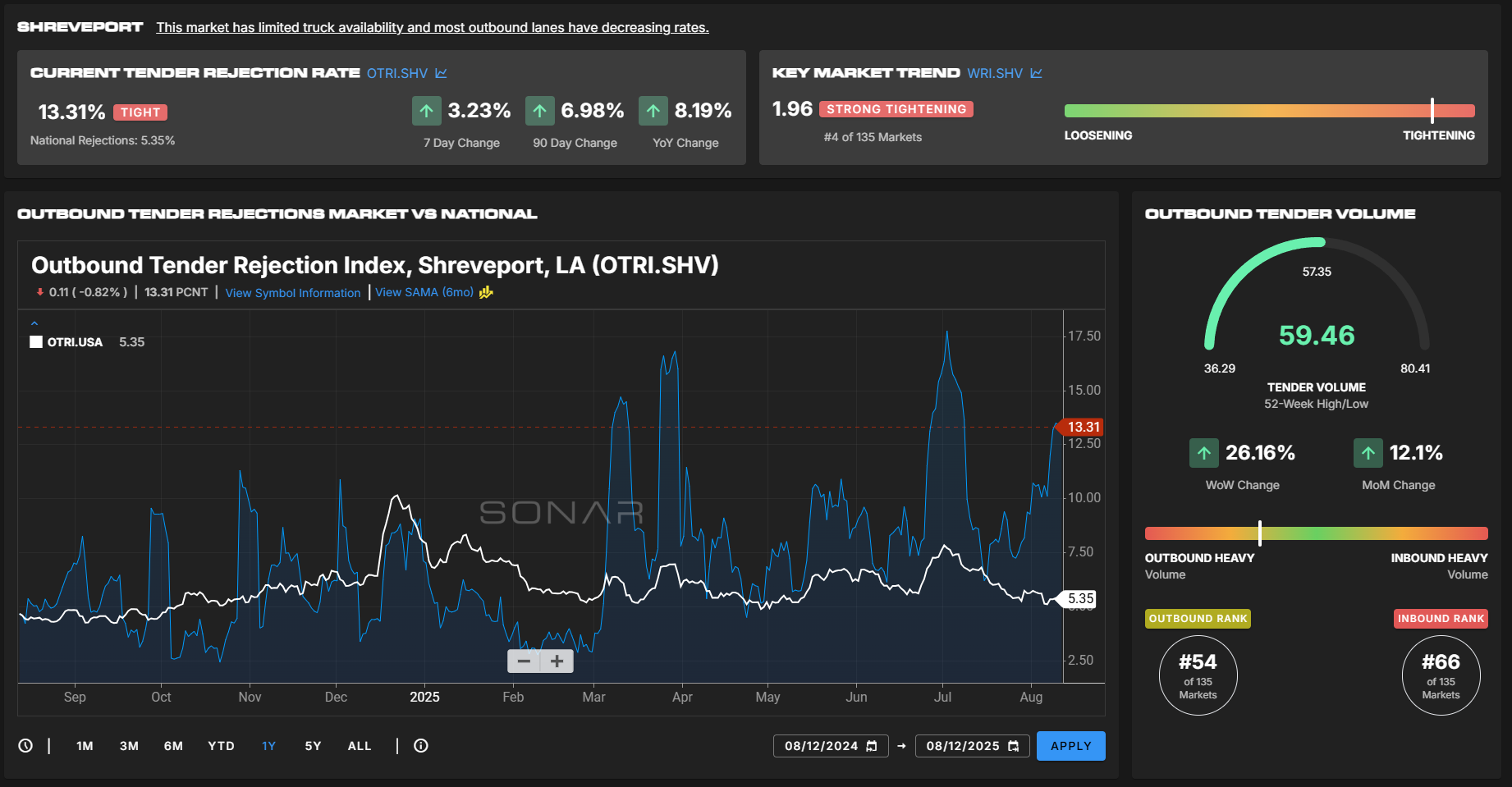Viewport: 1512px width, 787px height.
Task: Click the end date field 08/12/2025
Action: [x=972, y=746]
